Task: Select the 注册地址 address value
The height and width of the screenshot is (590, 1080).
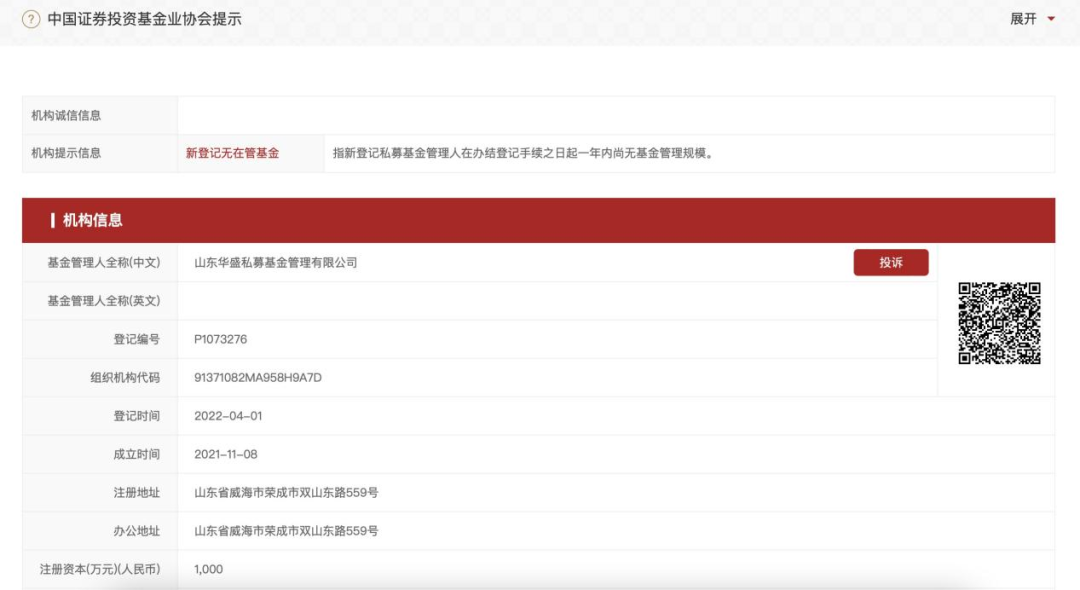Action: (x=286, y=492)
